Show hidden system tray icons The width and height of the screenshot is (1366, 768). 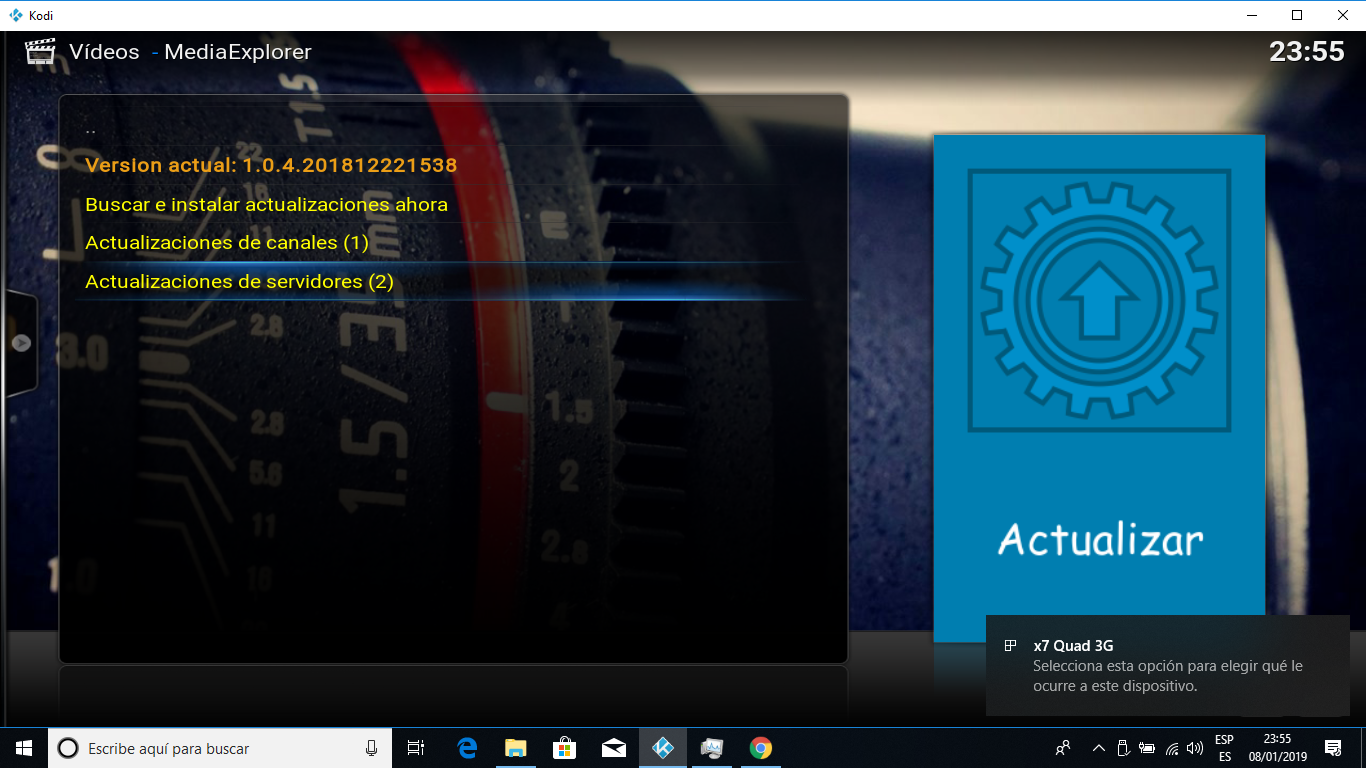coord(1098,748)
